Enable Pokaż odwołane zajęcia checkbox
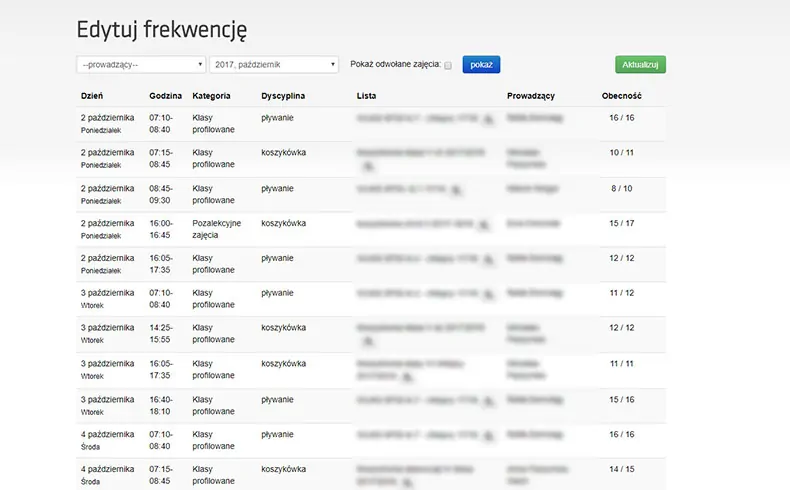This screenshot has width=790, height=490. pos(448,65)
